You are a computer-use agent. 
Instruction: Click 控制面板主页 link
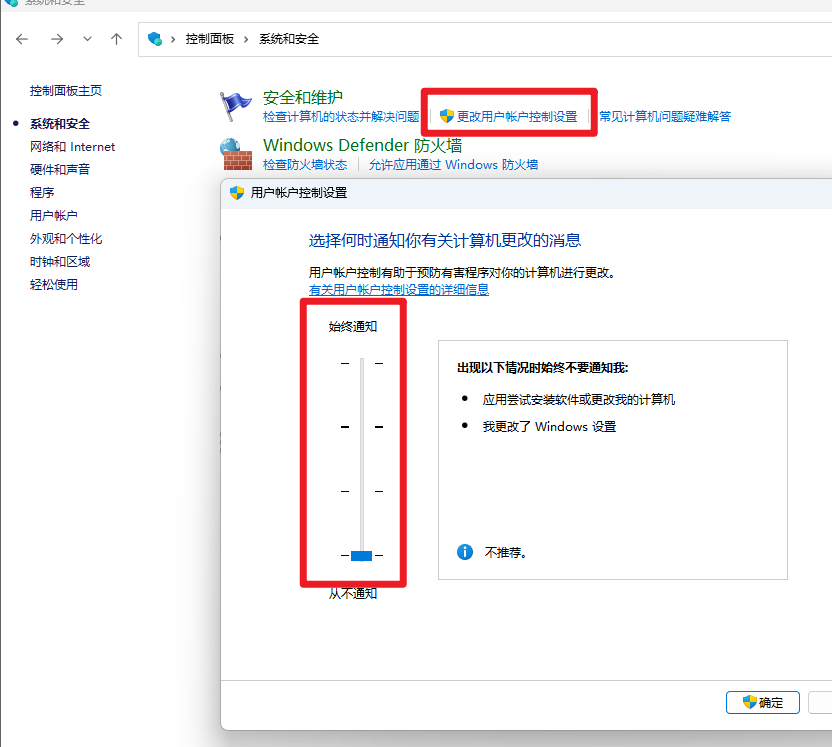66,91
